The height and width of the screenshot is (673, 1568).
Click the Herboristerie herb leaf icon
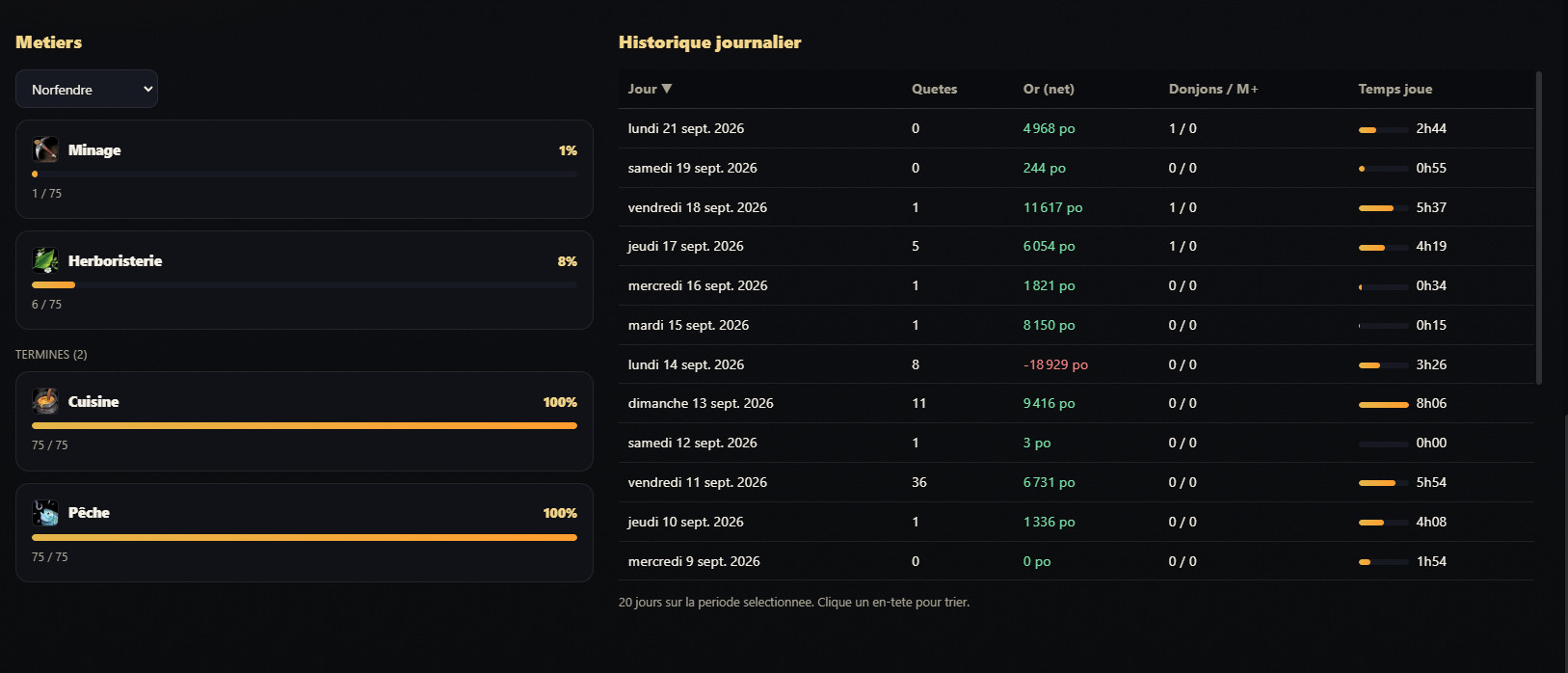click(45, 260)
